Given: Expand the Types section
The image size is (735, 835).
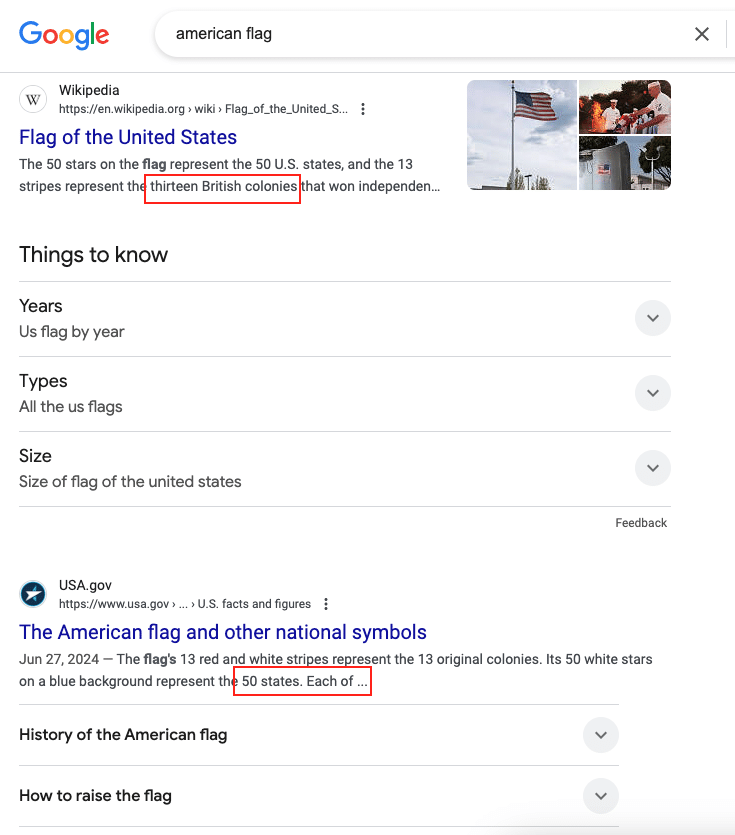Looking at the screenshot, I should pyautogui.click(x=652, y=393).
